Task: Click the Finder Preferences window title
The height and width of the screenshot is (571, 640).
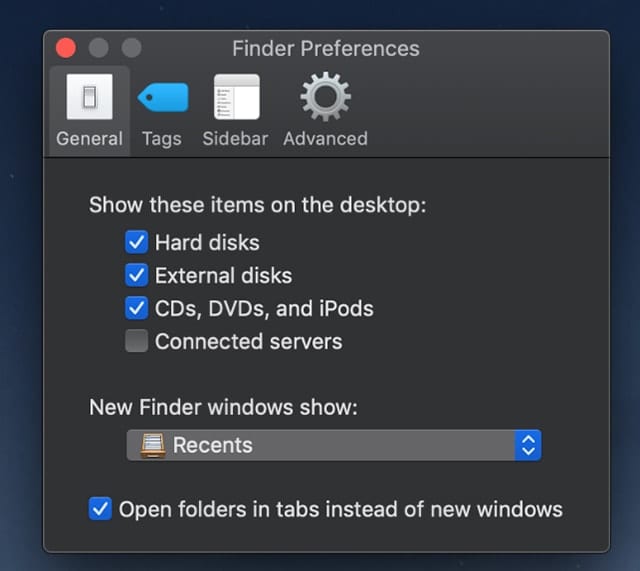Action: click(x=326, y=48)
